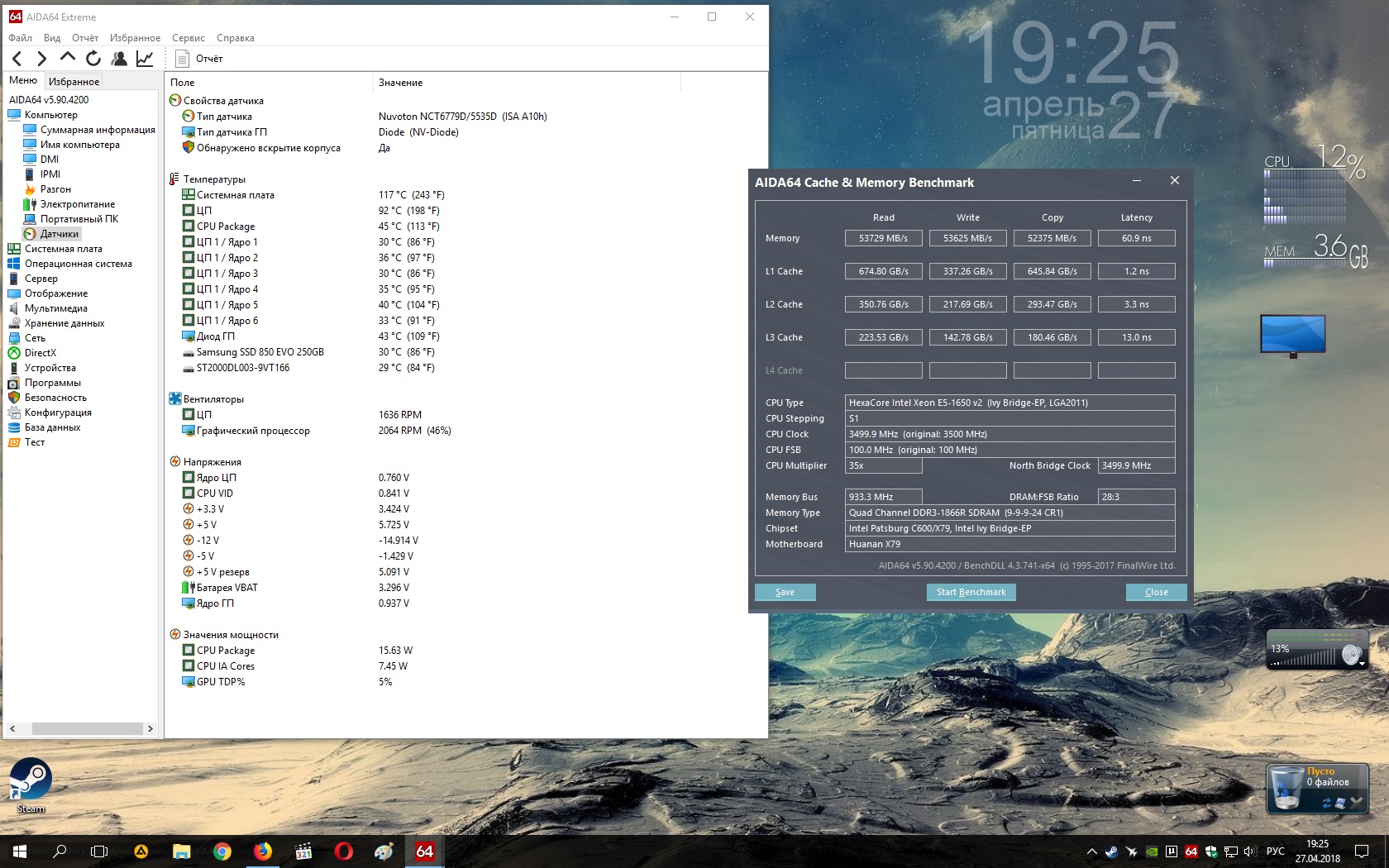Screen dimensions: 1389x868
Task: Click Save in the benchmark dialog
Action: pos(785,592)
